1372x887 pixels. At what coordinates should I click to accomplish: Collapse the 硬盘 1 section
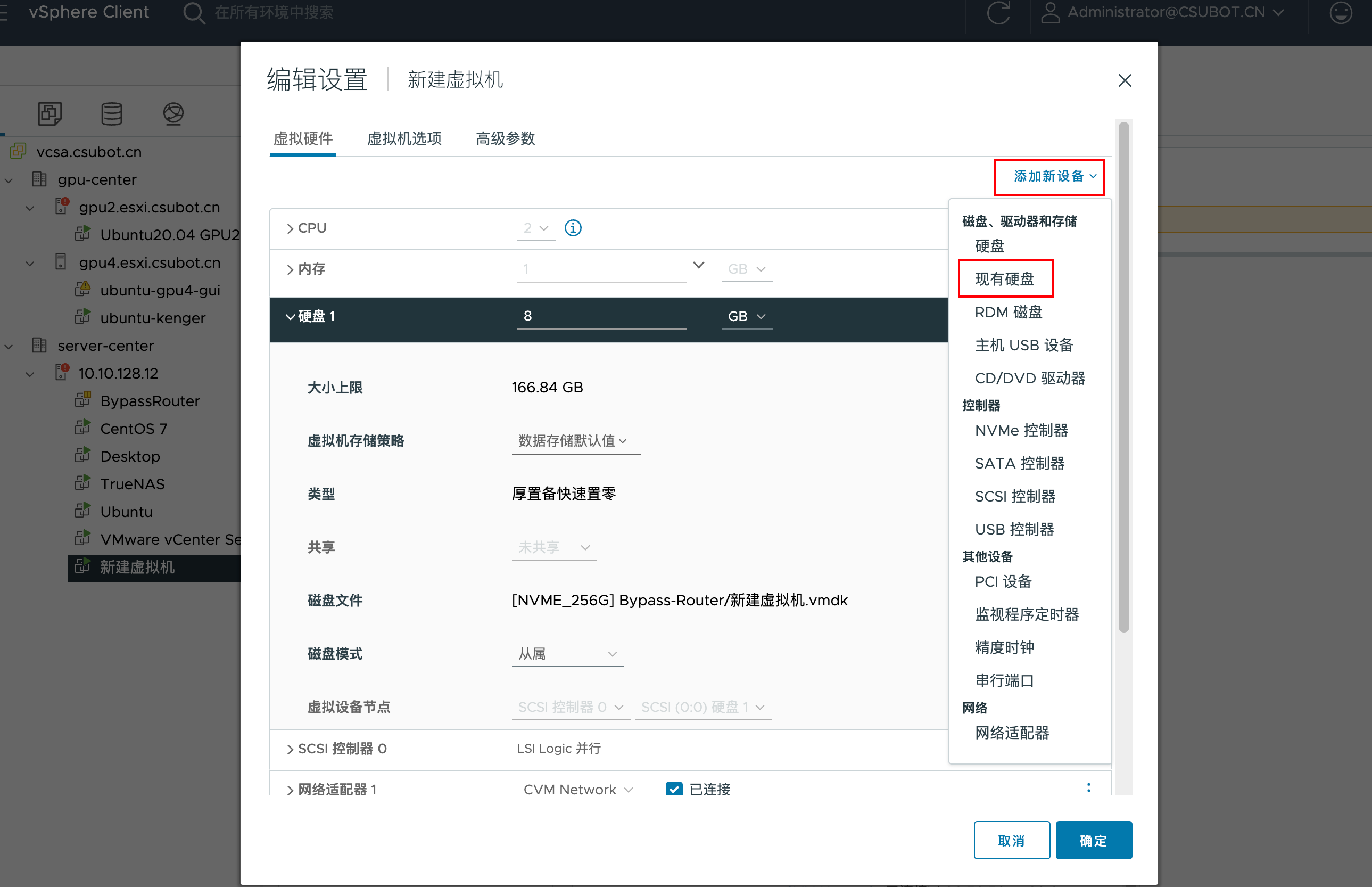click(x=290, y=316)
